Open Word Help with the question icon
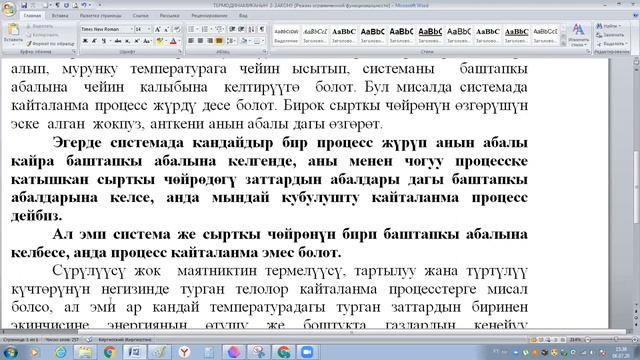The width and height of the screenshot is (640, 360). [x=635, y=16]
